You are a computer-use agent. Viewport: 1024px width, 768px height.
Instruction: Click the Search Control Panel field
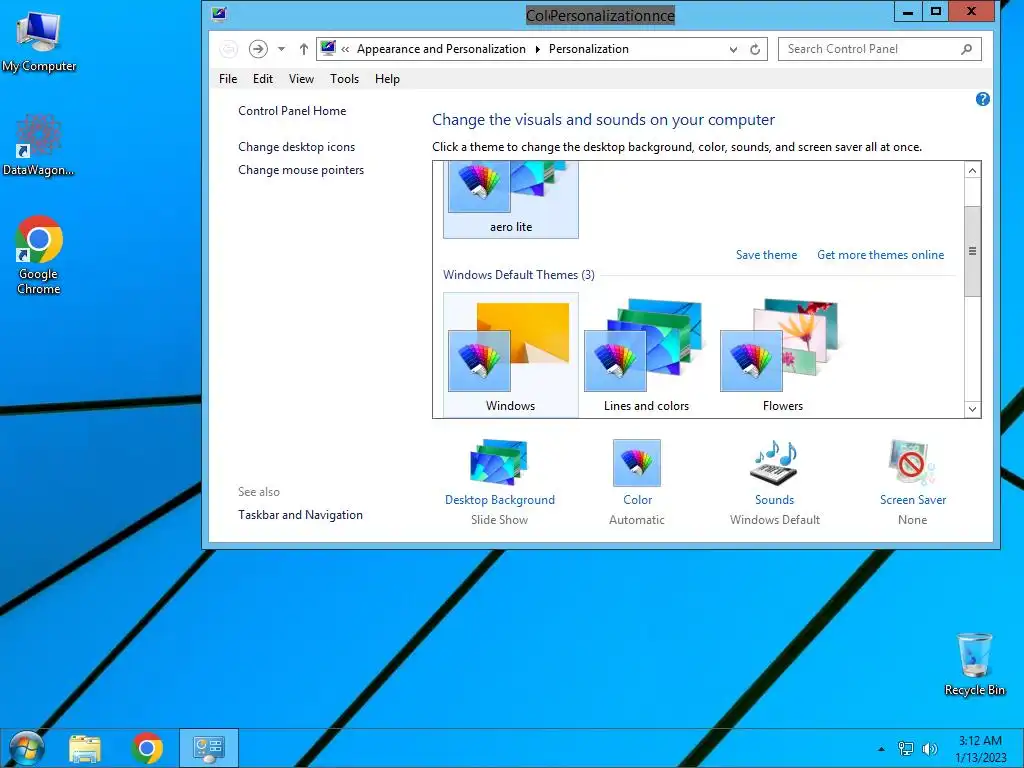pyautogui.click(x=880, y=49)
